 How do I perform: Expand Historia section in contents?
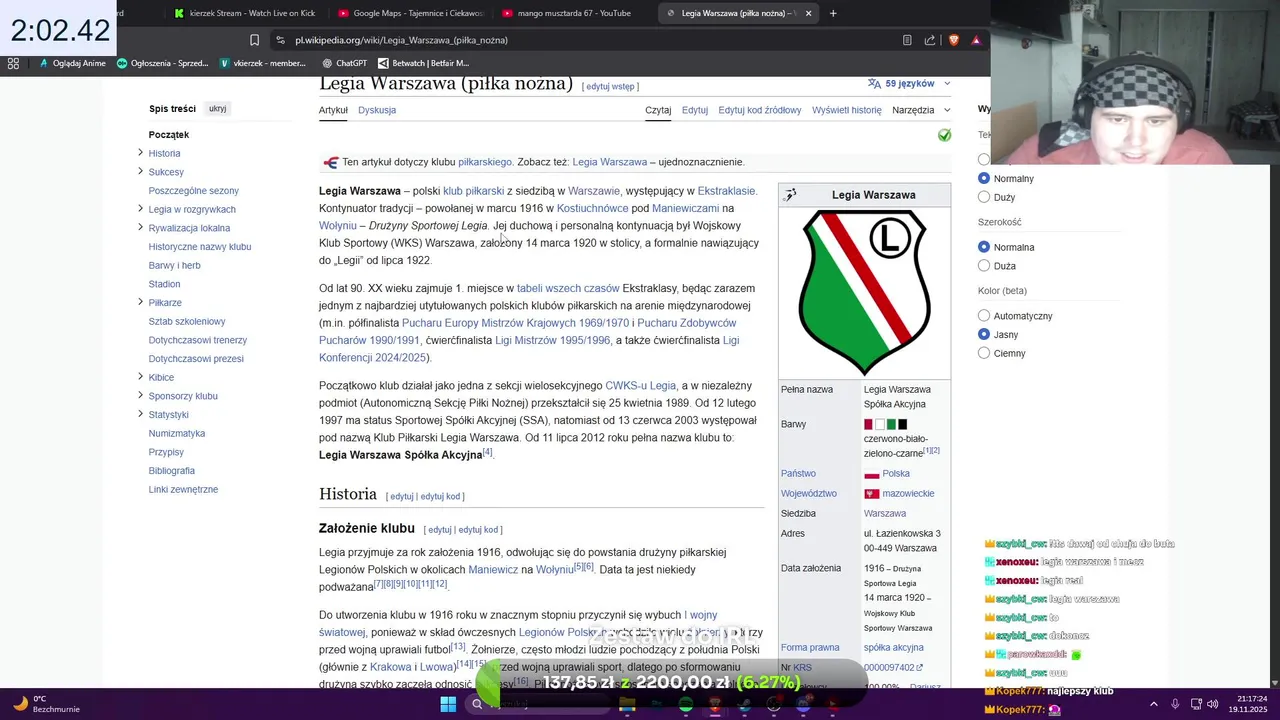(x=140, y=153)
